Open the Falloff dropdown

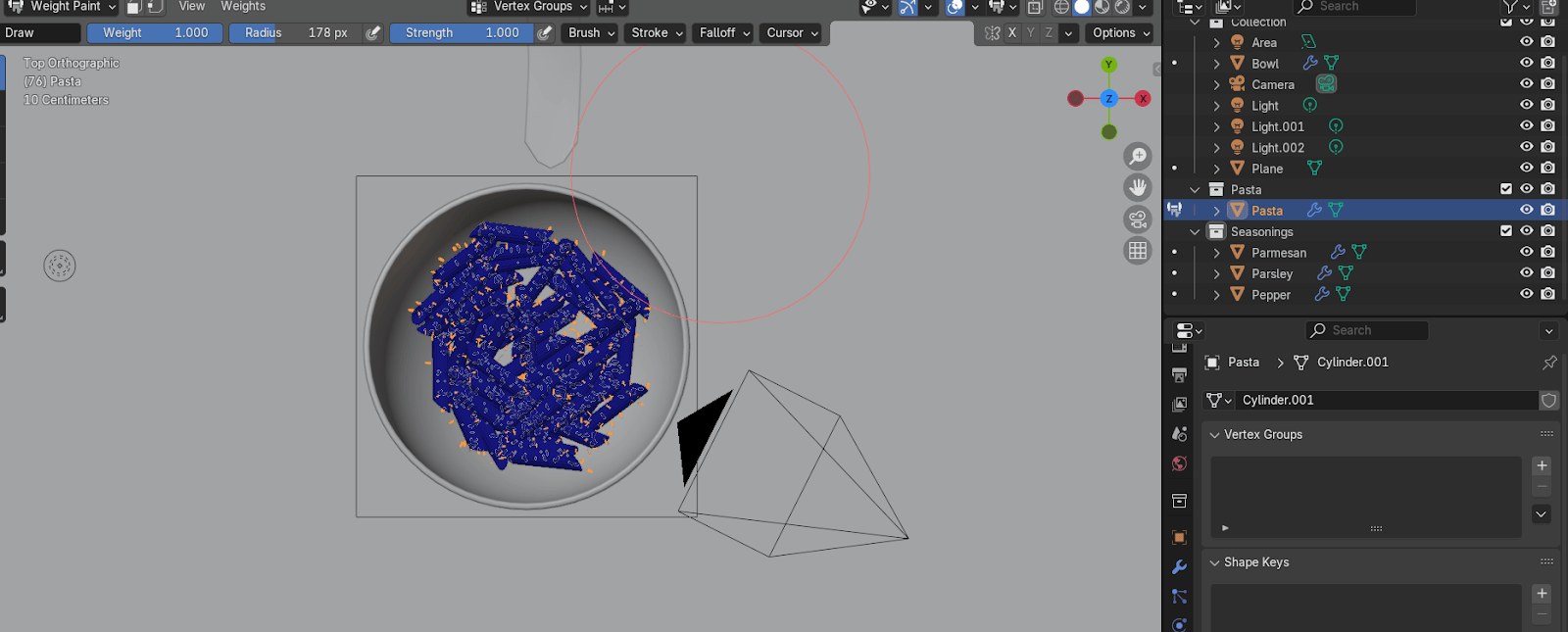(724, 32)
